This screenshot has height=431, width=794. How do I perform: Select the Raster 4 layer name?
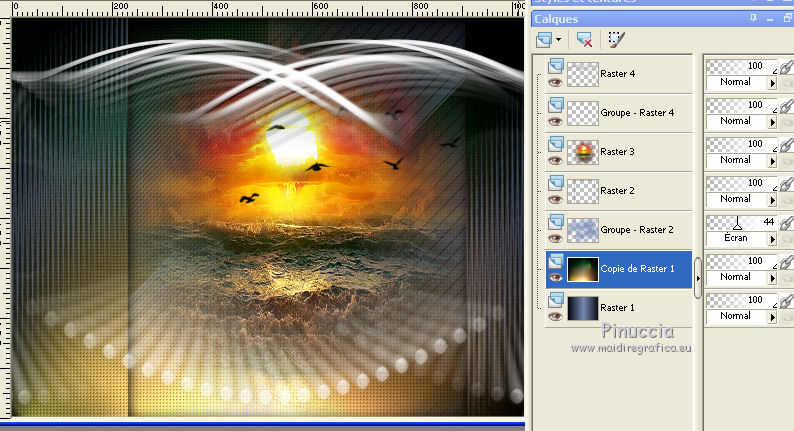tap(617, 73)
